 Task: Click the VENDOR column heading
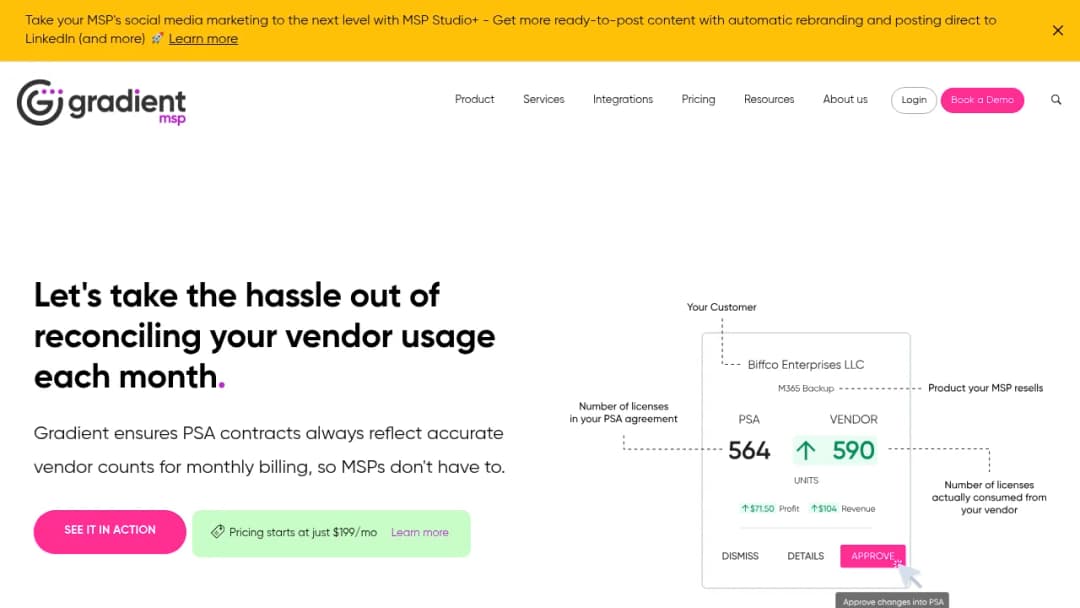click(853, 419)
